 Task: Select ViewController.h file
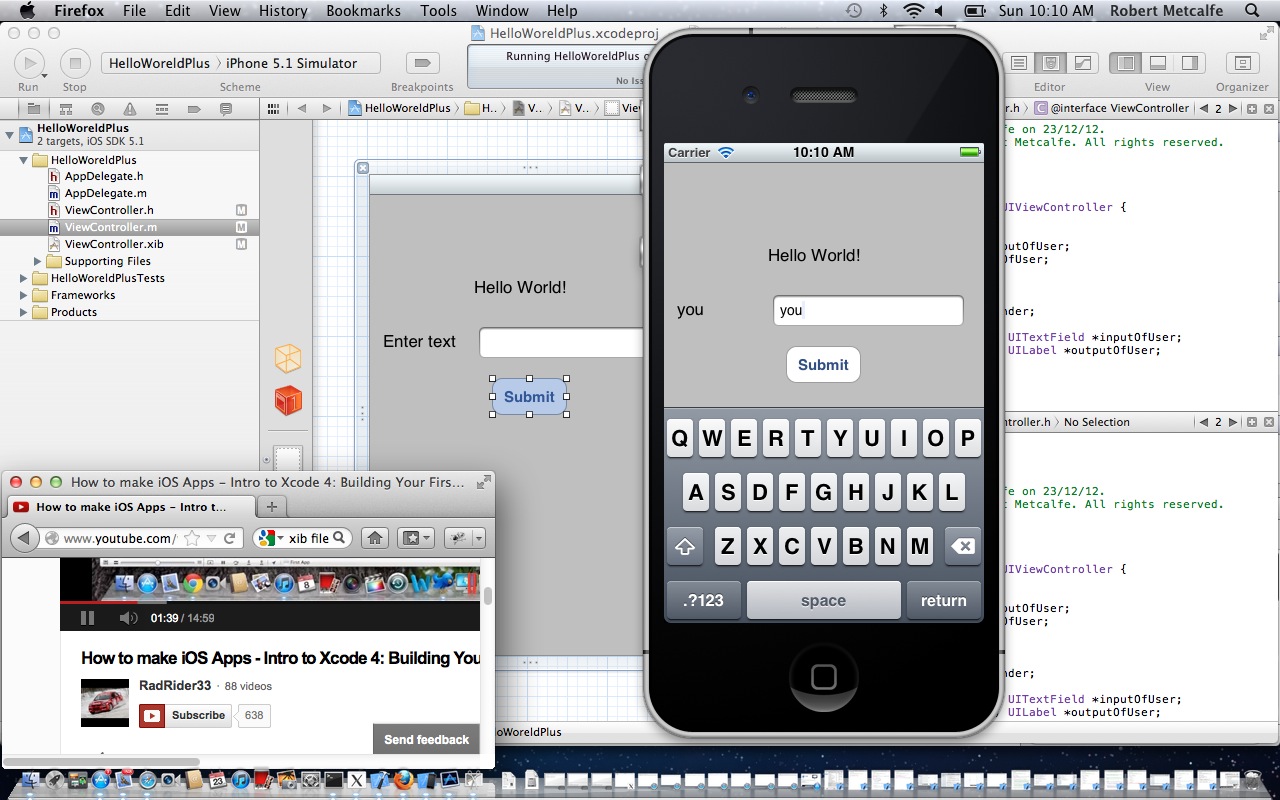109,210
